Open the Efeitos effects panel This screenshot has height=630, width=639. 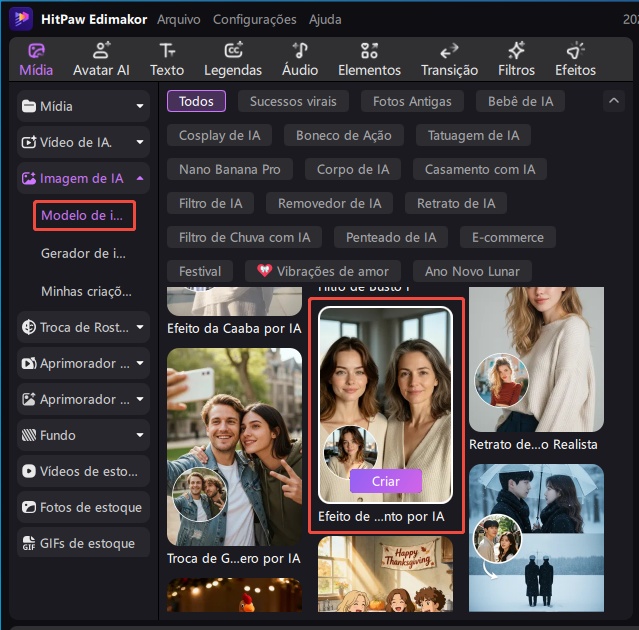tap(575, 59)
